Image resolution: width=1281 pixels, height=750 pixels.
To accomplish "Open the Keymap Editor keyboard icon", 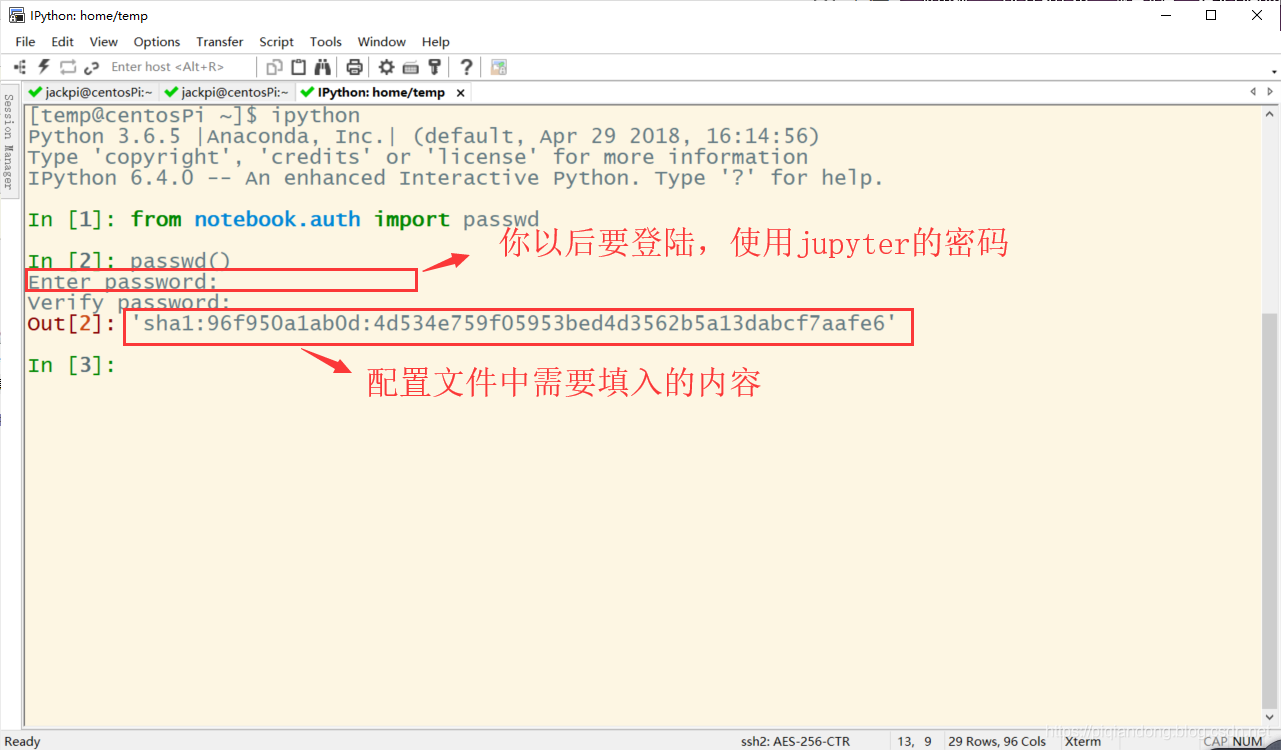I will pos(410,67).
